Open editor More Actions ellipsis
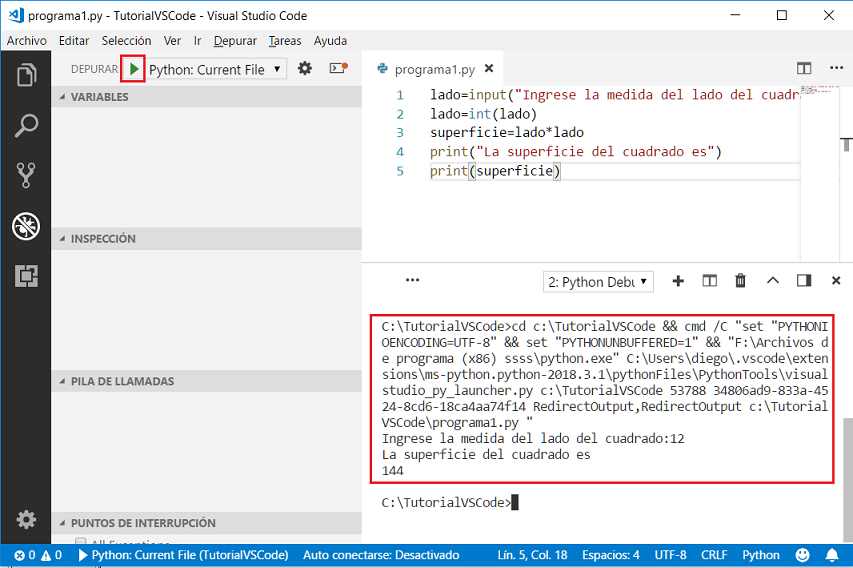Screen dimensions: 853x568 pos(836,68)
